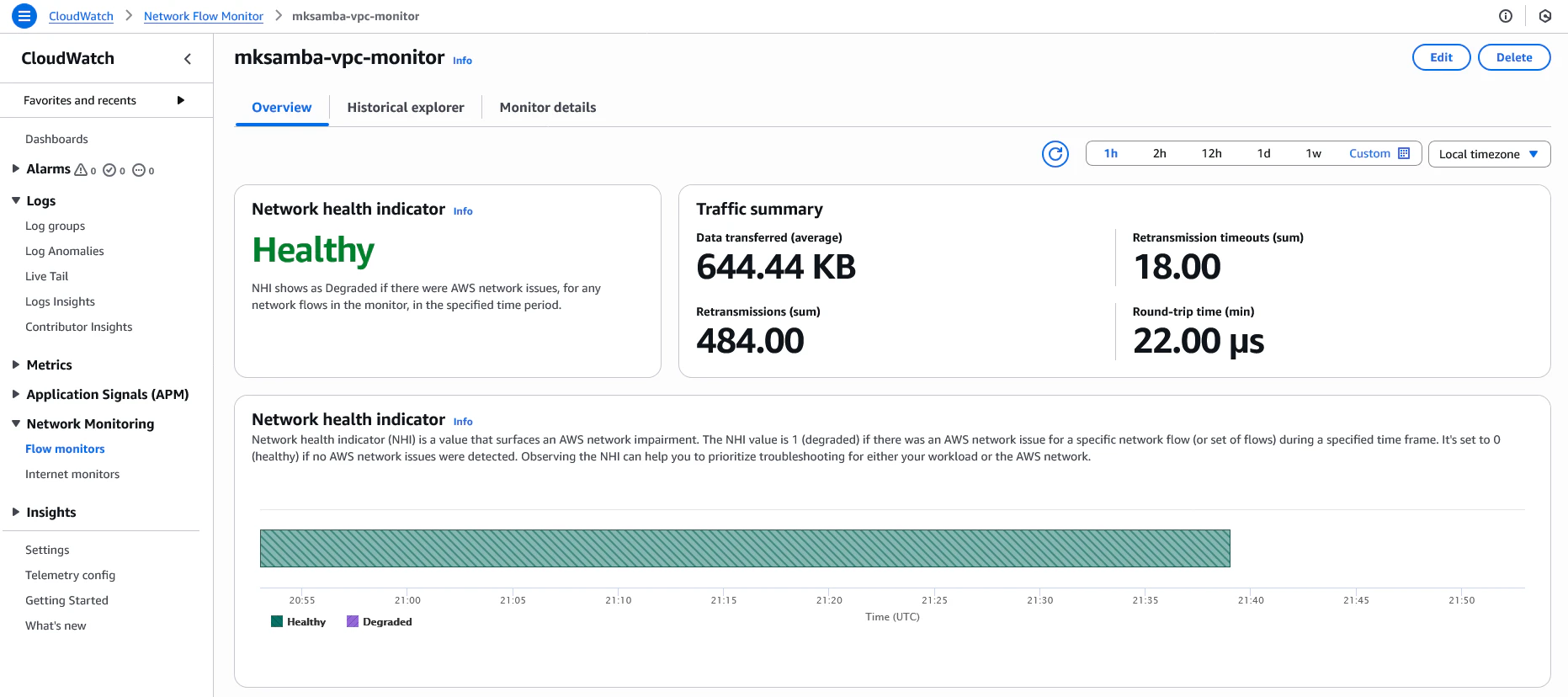The image size is (1568, 697).
Task: Open Log groups in the sidebar
Action: click(55, 226)
